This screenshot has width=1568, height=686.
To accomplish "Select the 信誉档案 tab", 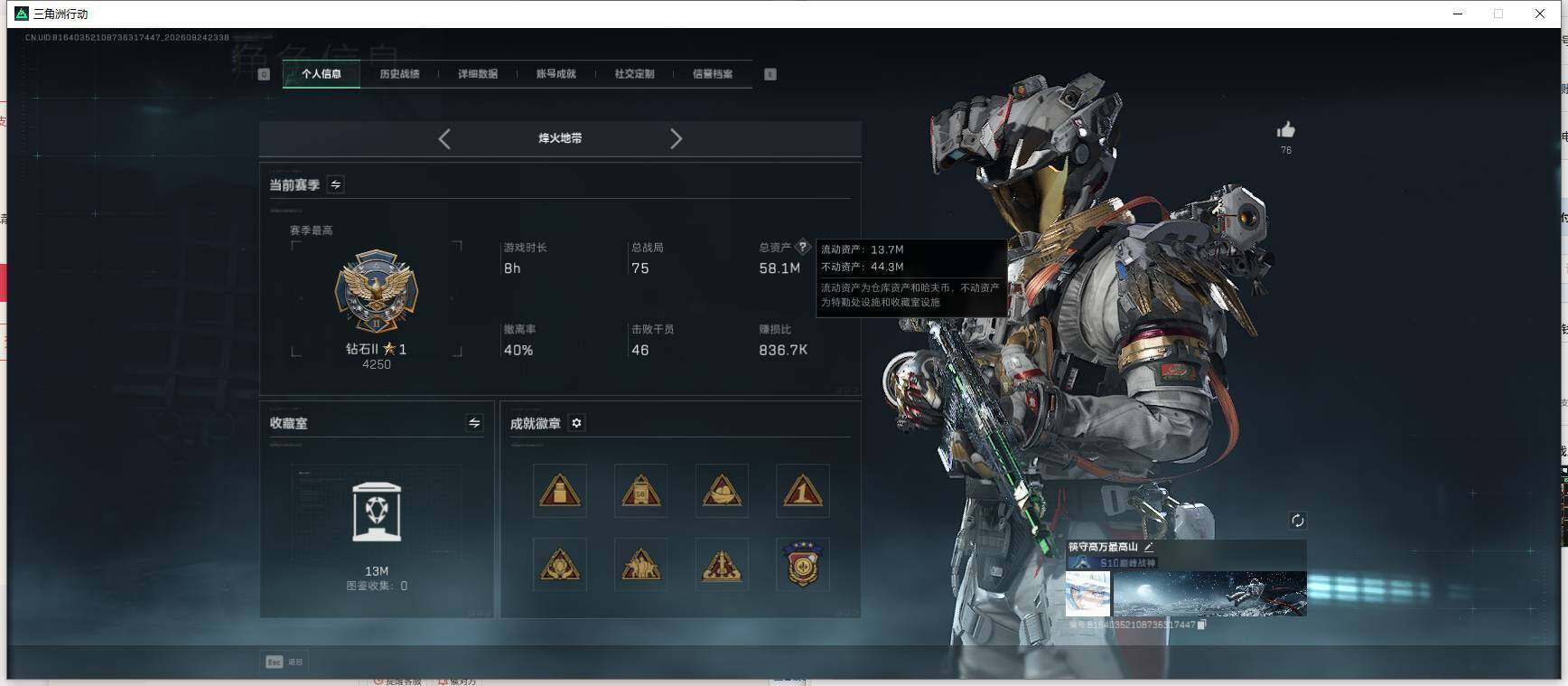I will click(713, 74).
